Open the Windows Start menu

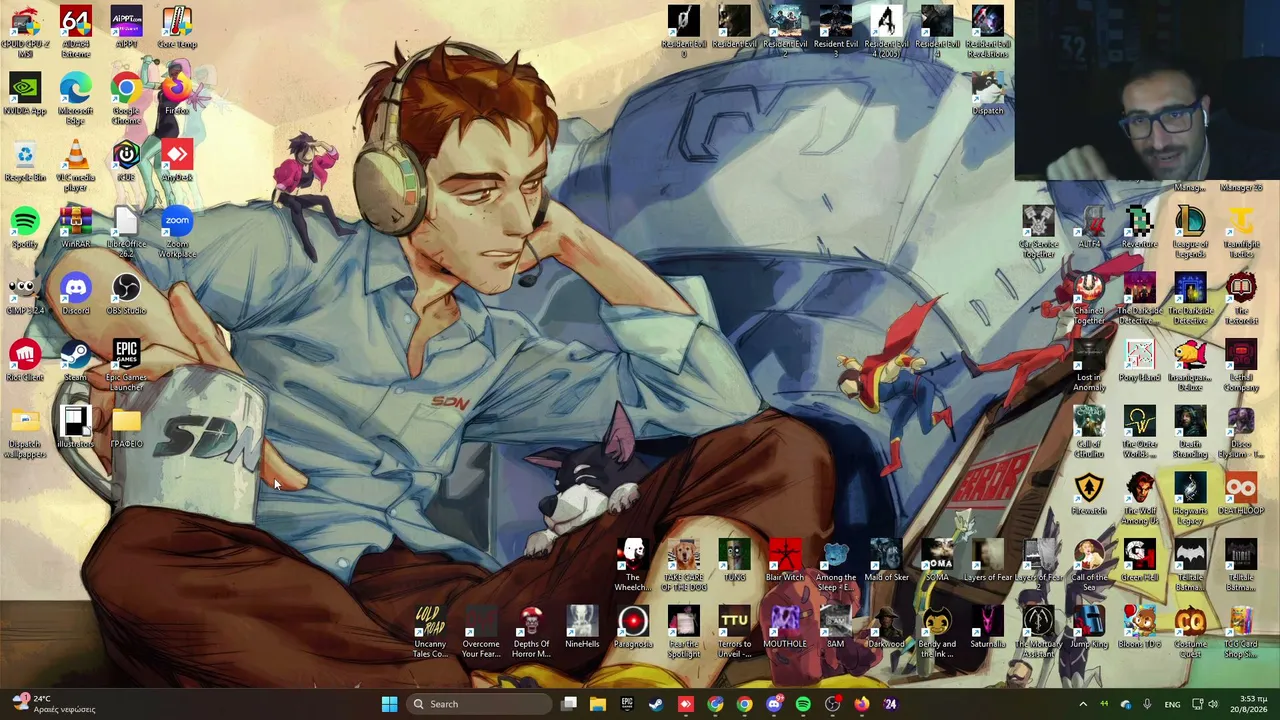(389, 704)
